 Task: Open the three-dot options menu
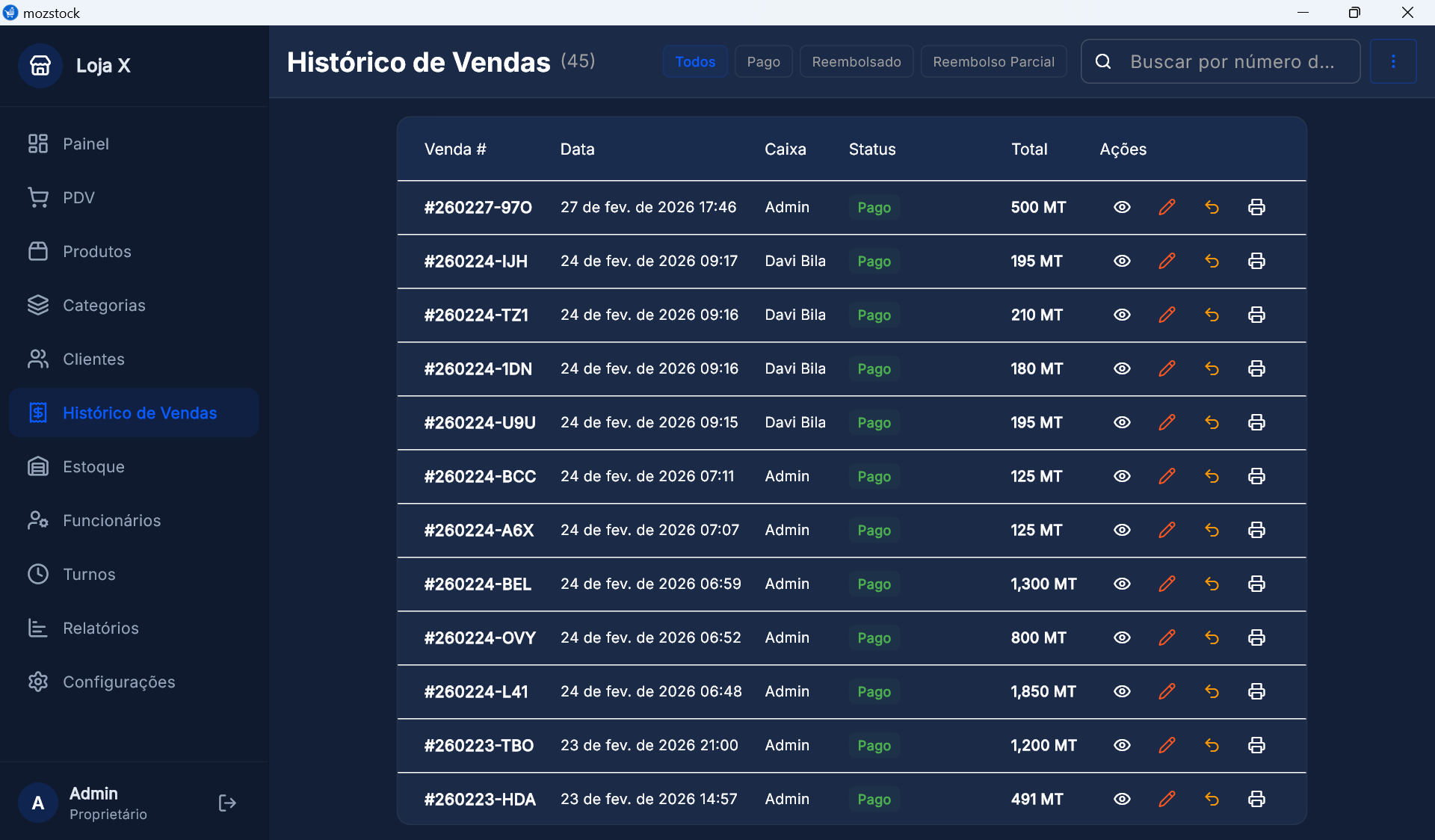[x=1393, y=61]
